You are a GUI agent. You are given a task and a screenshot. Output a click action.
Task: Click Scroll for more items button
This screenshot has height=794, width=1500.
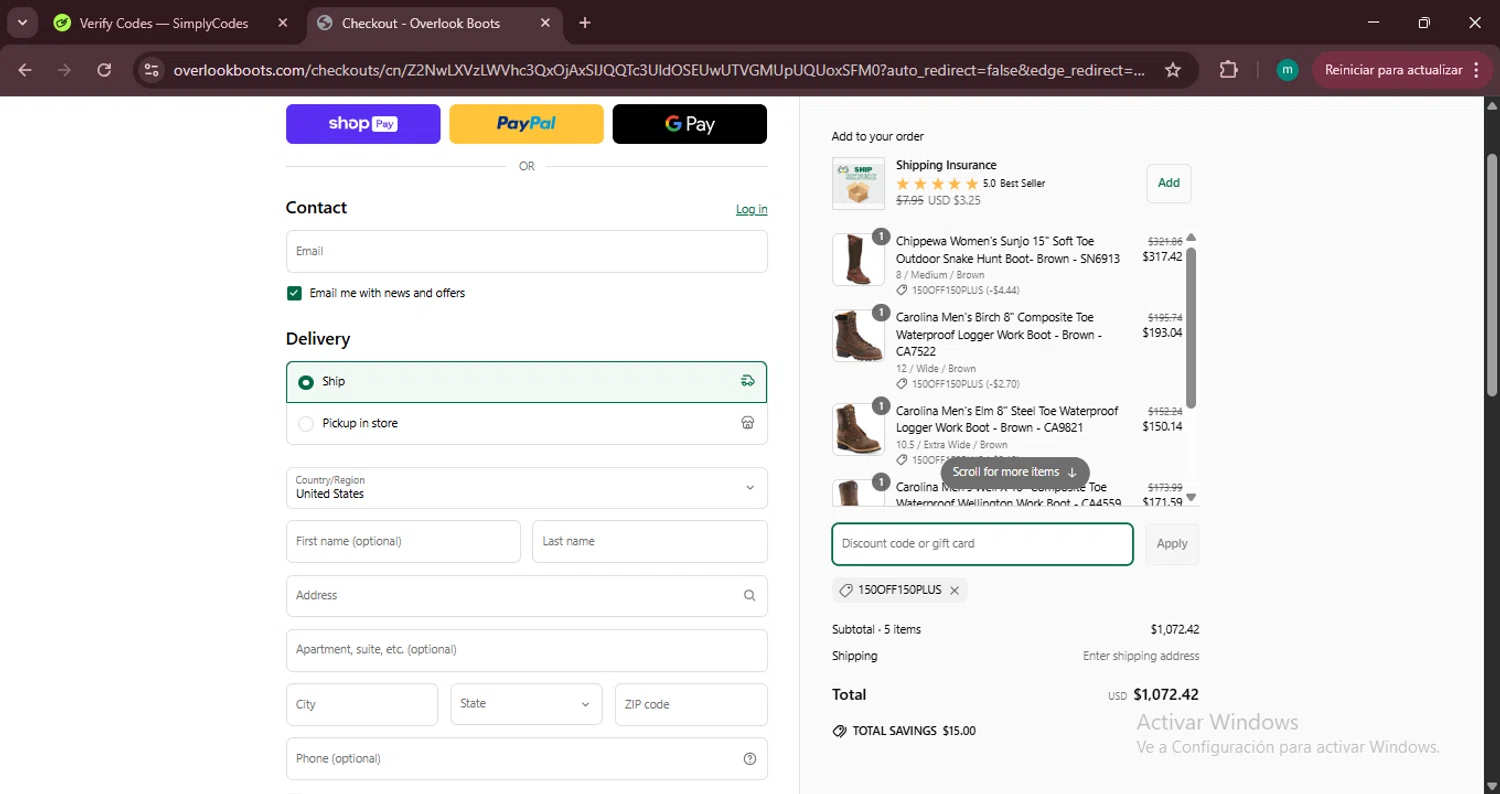[x=1015, y=472]
